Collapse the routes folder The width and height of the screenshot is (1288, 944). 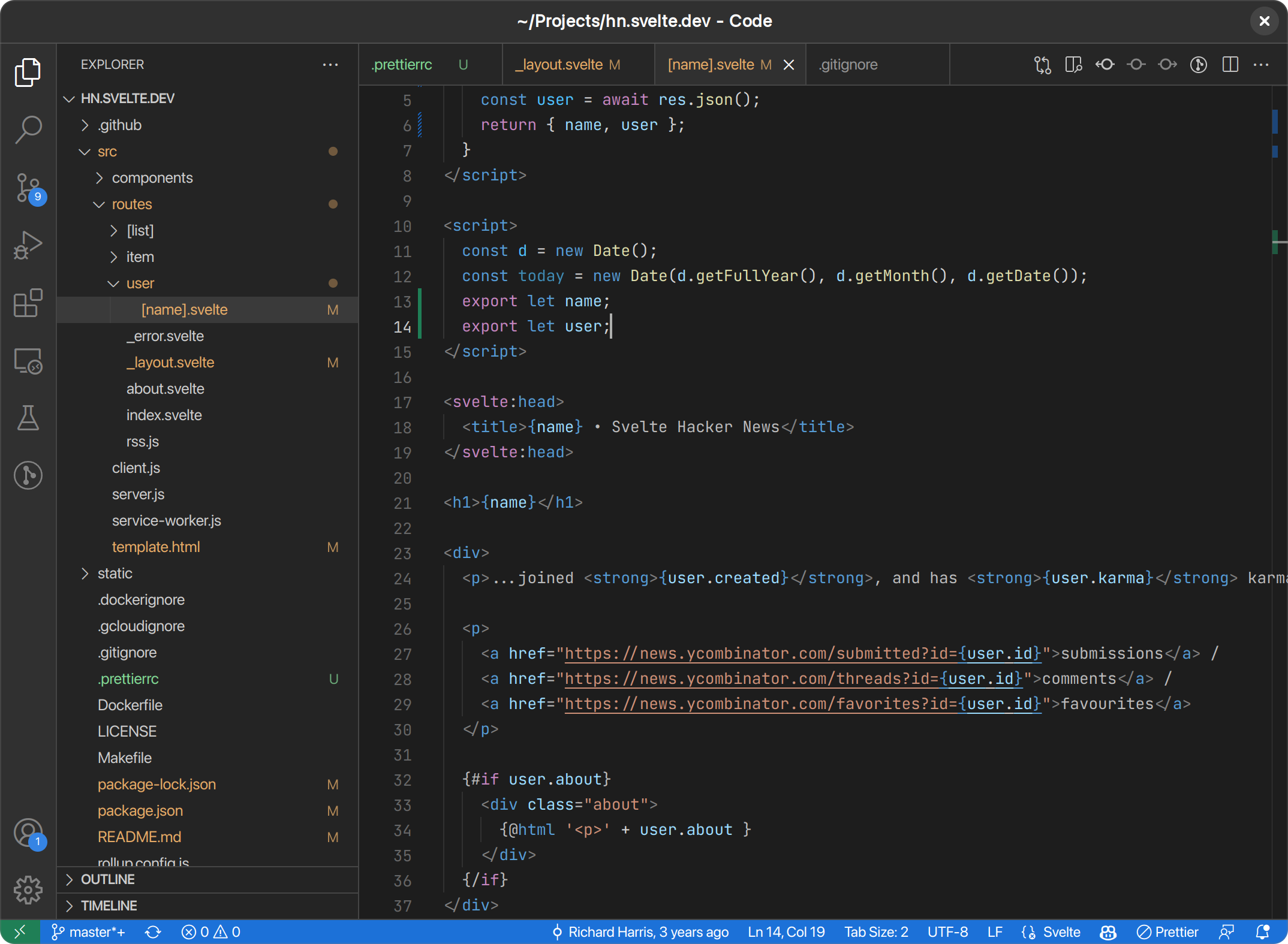click(x=131, y=204)
